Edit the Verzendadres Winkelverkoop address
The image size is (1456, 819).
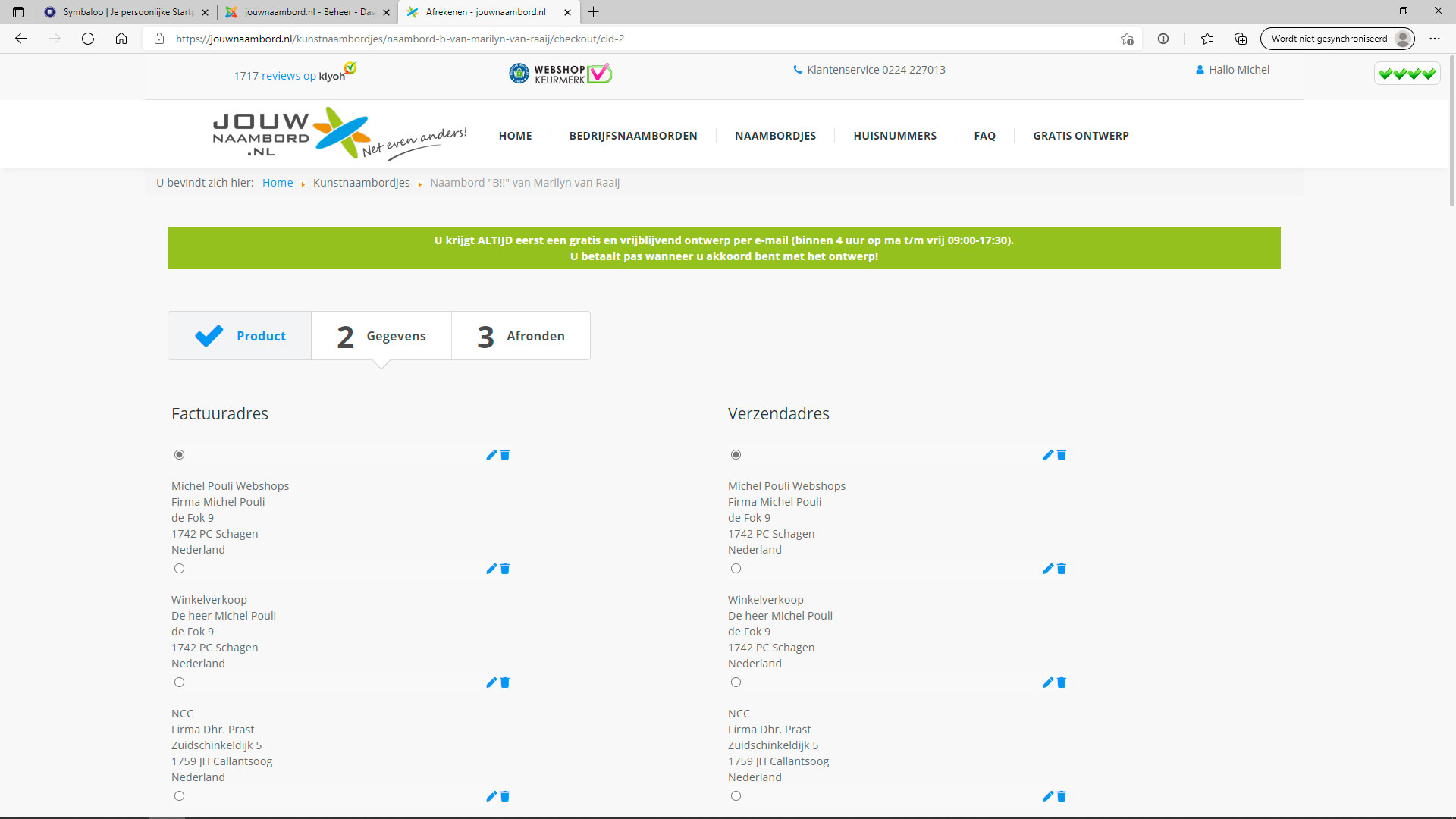pos(1048,569)
